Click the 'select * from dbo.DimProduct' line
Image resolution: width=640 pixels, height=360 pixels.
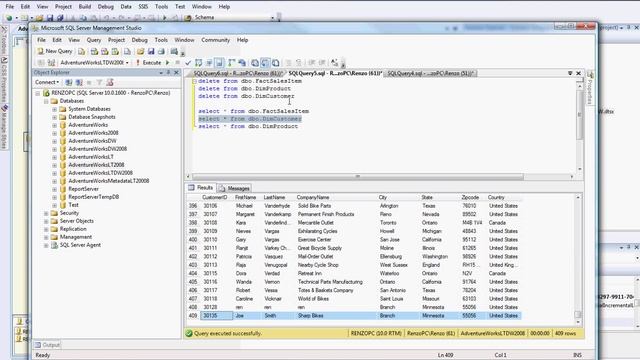(x=248, y=127)
